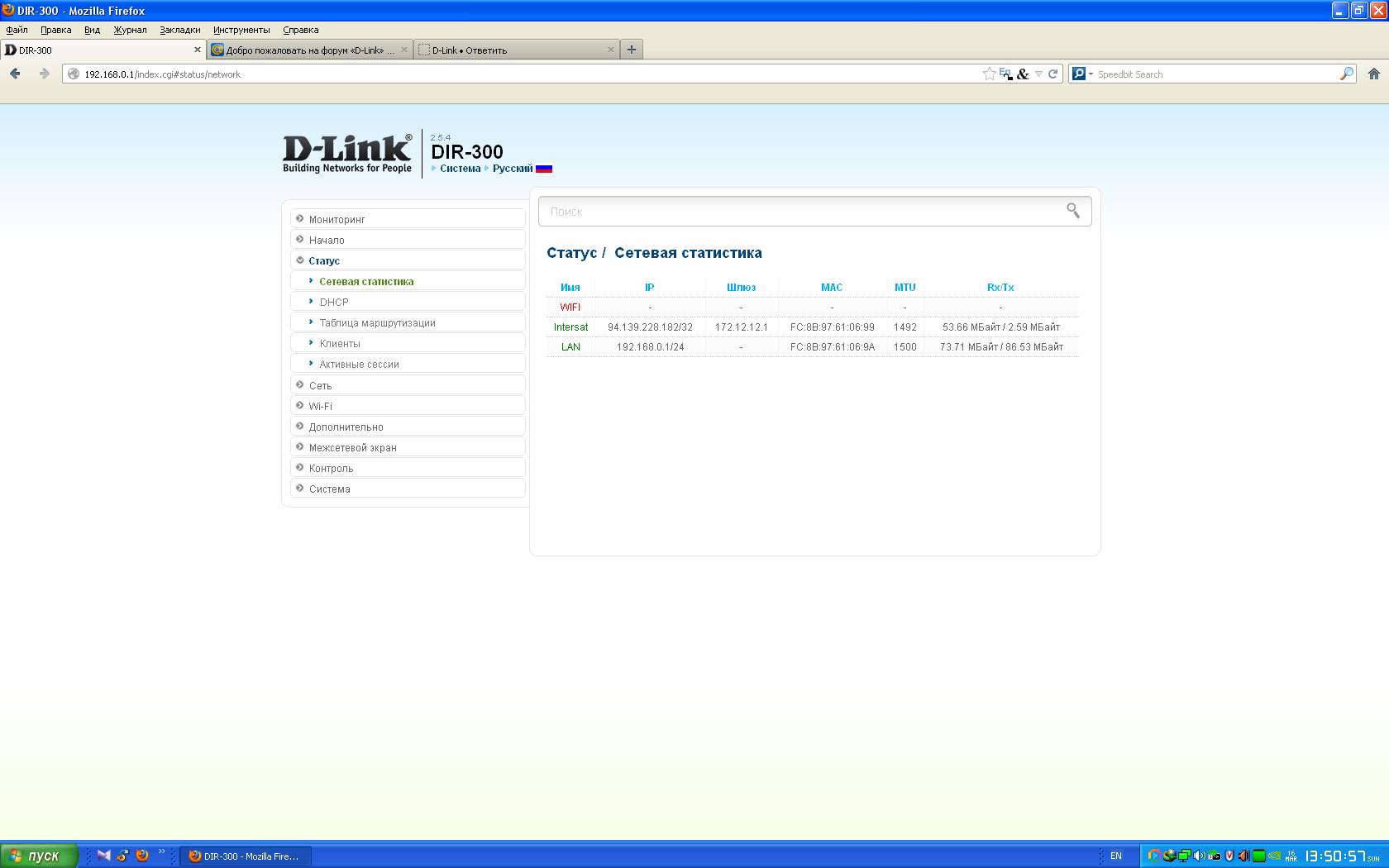Expand the Начало section
This screenshot has width=1389, height=868.
[408, 240]
